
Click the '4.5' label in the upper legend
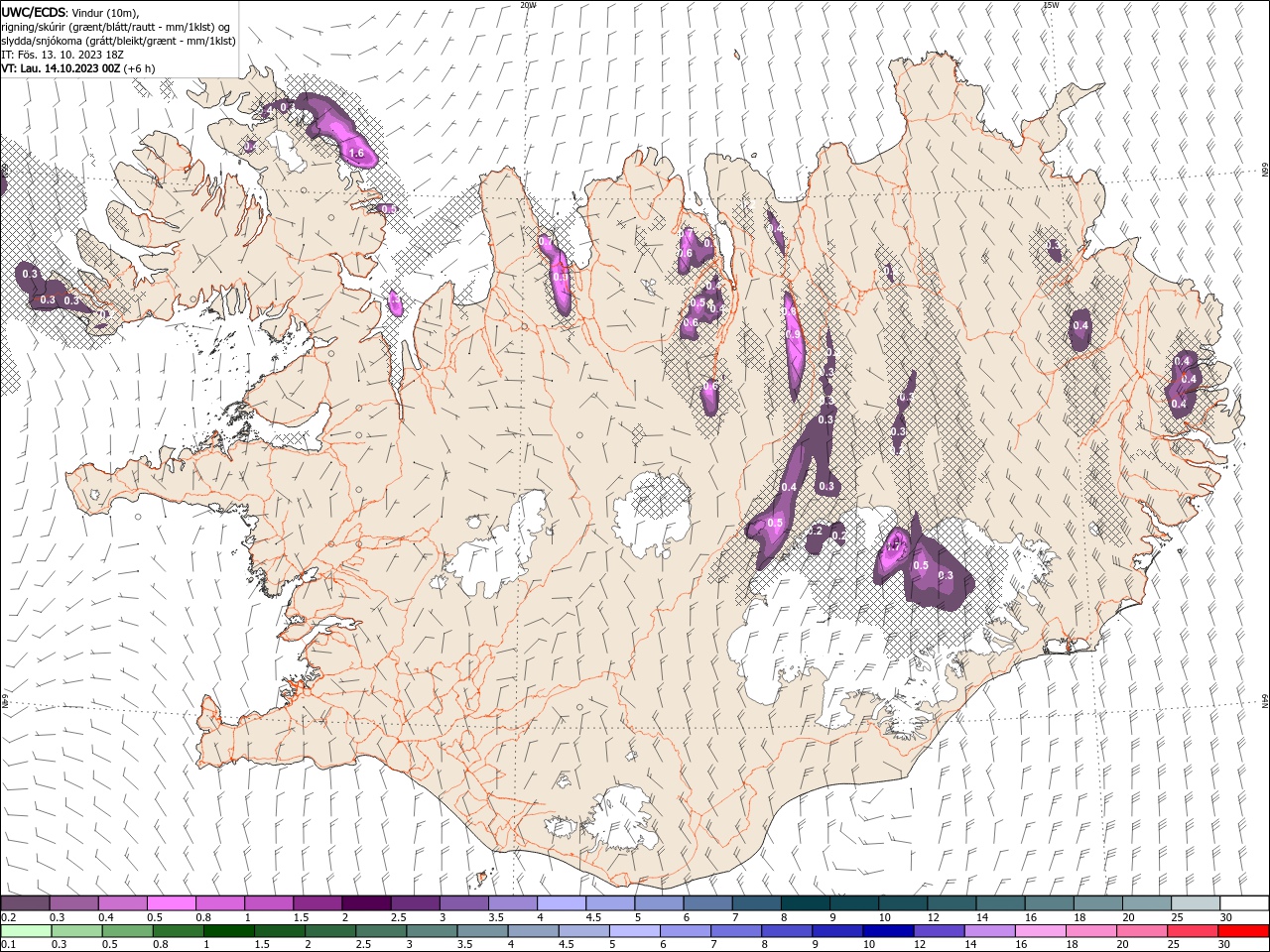pyautogui.click(x=593, y=917)
